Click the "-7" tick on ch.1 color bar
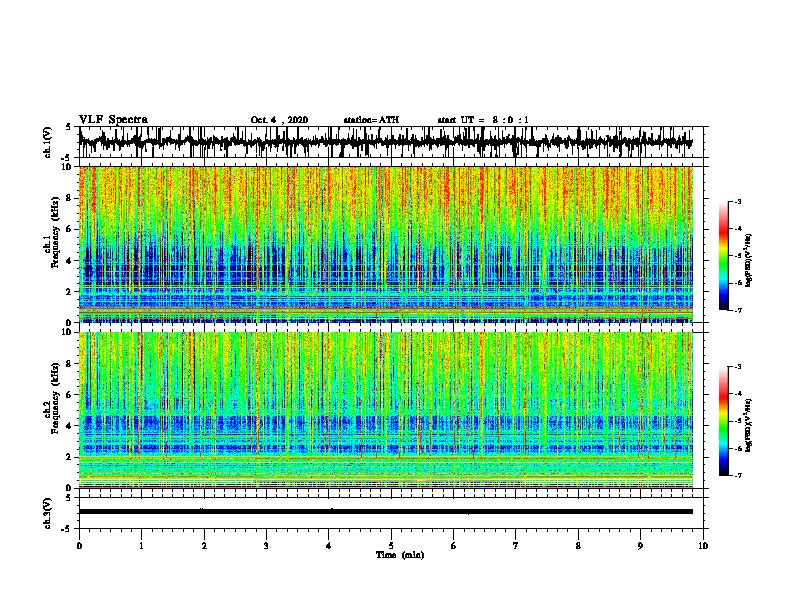This screenshot has height=612, width=792. pos(737,310)
